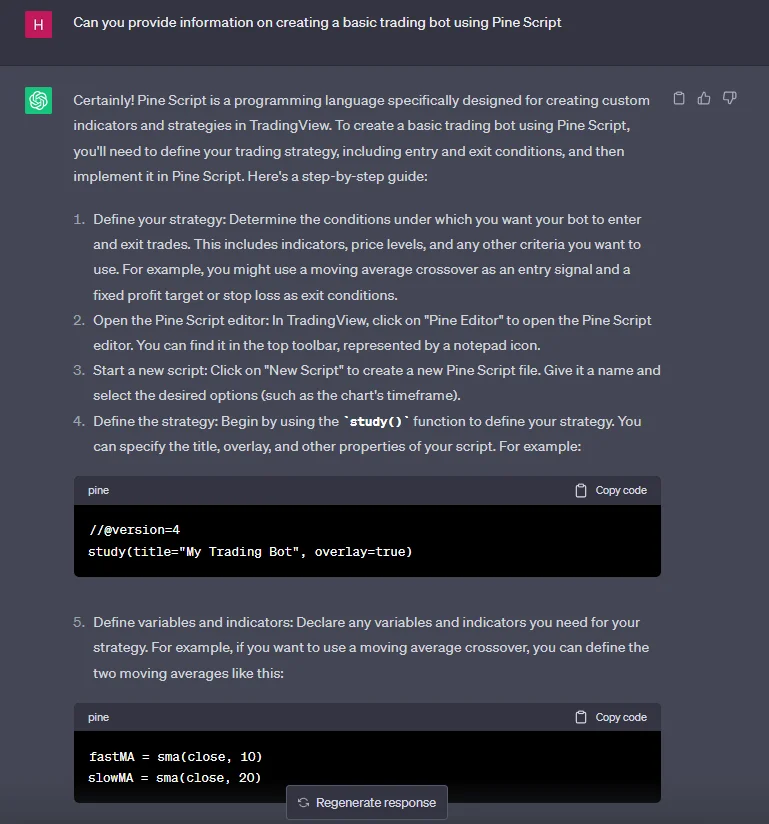Image resolution: width=769 pixels, height=824 pixels.
Task: Click the "pine" language label above the study() code
Action: click(x=98, y=491)
